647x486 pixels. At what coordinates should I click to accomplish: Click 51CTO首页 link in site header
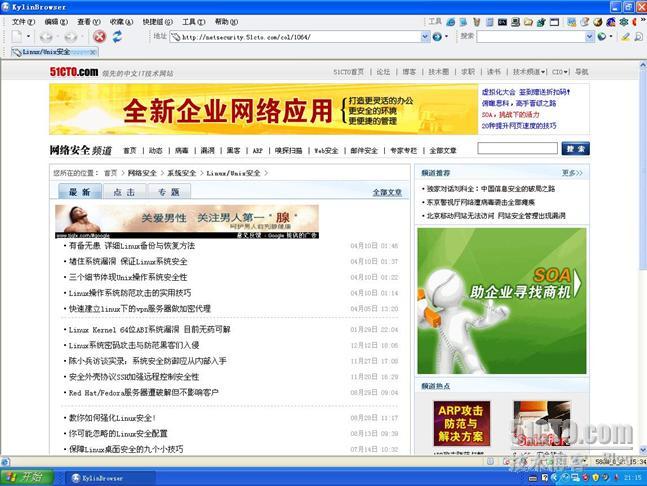point(349,72)
